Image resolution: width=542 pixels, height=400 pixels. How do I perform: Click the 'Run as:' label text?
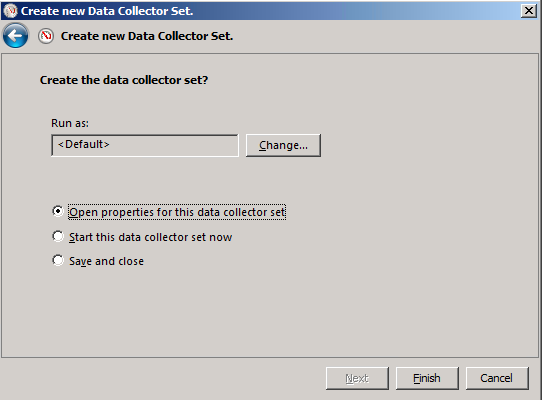(x=70, y=123)
